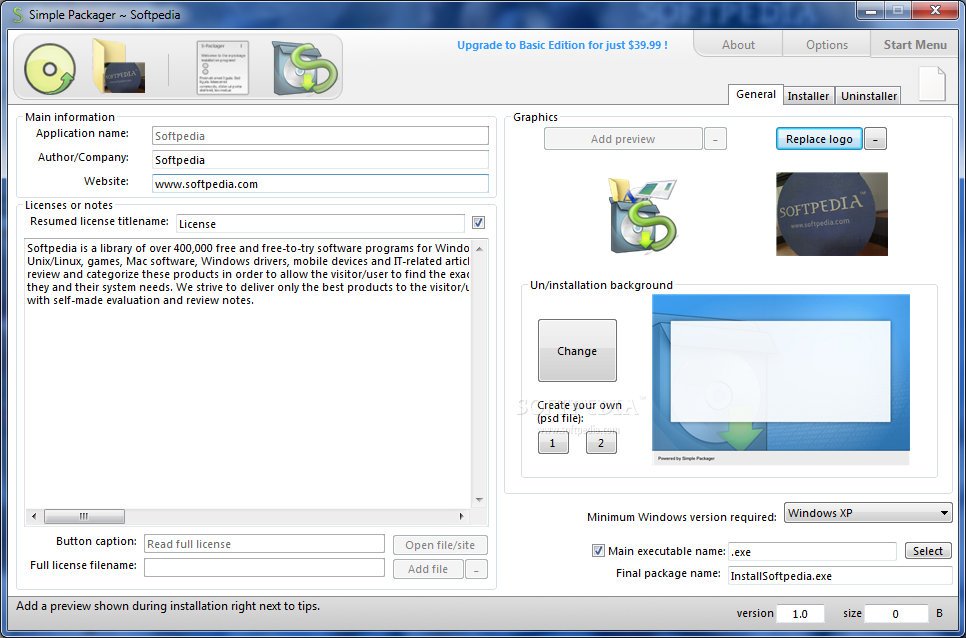966x638 pixels.
Task: Click the installation background preview image
Action: tap(781, 379)
